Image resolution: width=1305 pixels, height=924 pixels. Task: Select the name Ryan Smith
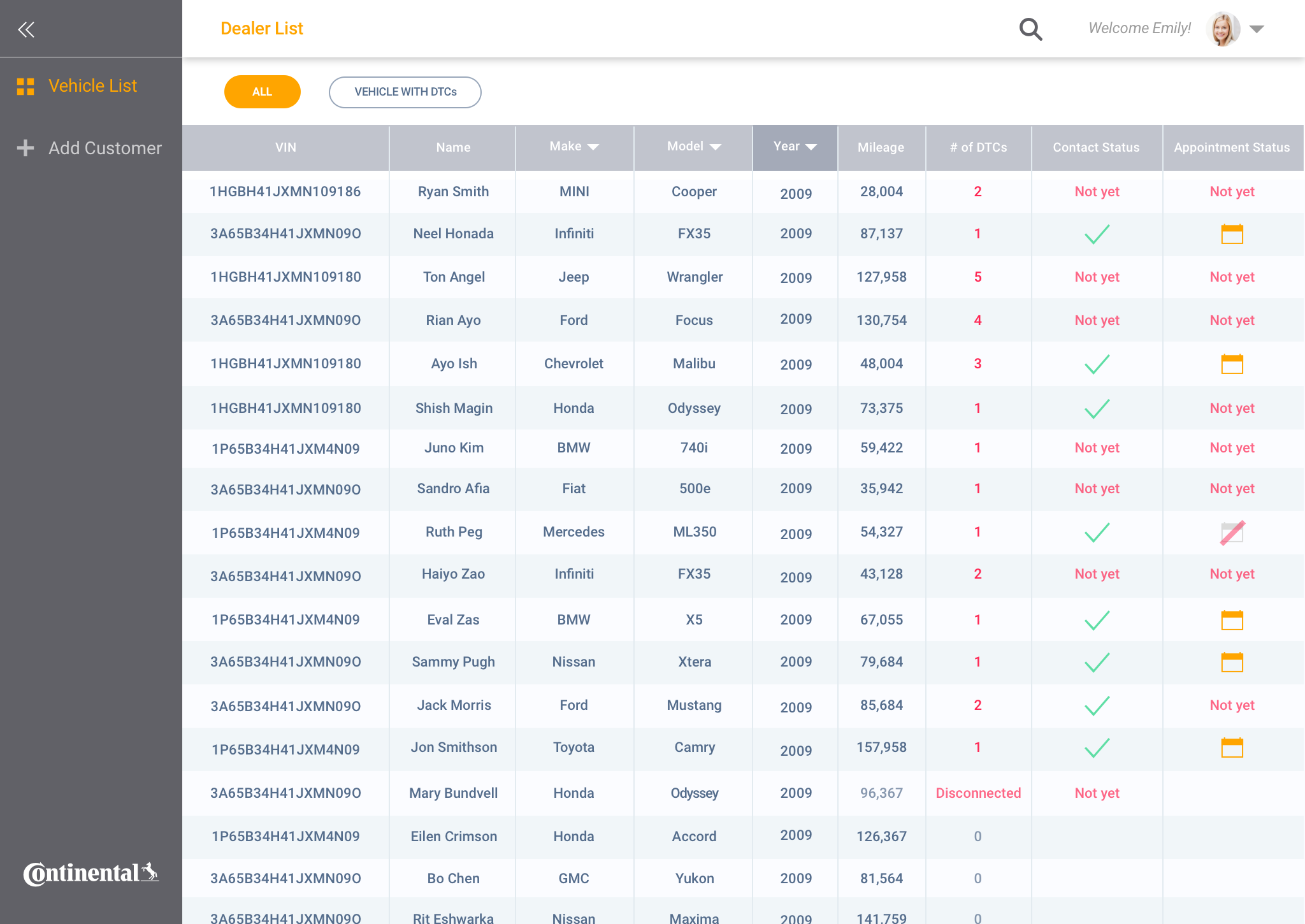(453, 192)
